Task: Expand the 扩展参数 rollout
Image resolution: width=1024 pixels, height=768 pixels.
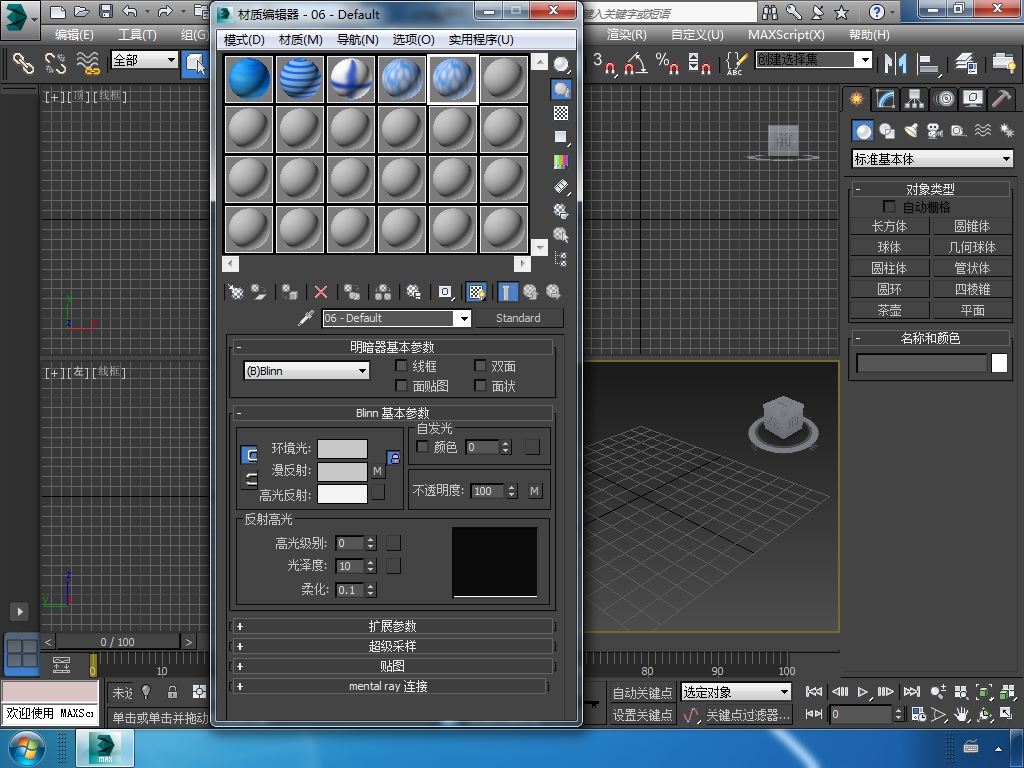Action: coord(392,626)
